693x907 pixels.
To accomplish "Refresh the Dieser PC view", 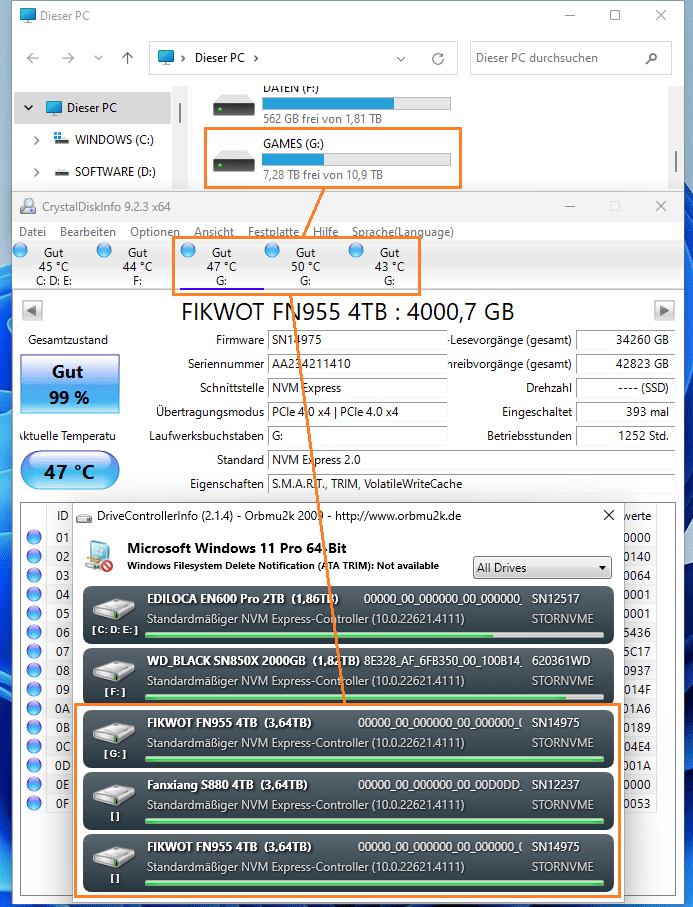I will point(438,58).
